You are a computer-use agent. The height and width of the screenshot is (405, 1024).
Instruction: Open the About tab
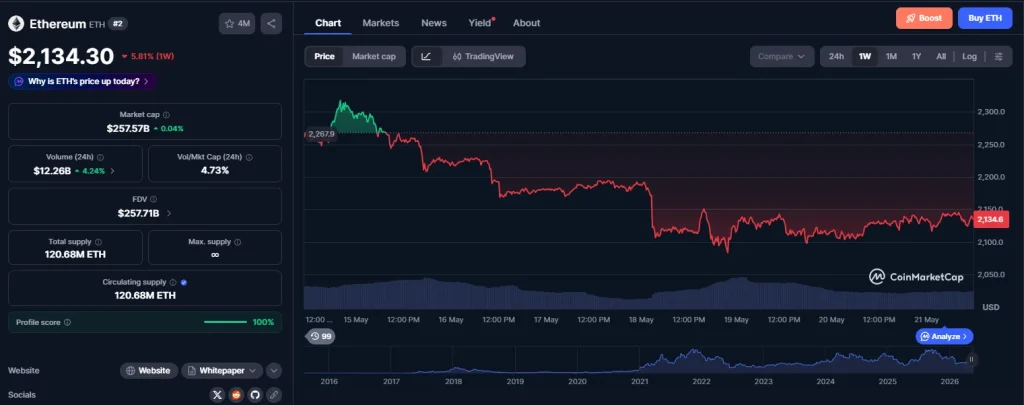click(526, 23)
